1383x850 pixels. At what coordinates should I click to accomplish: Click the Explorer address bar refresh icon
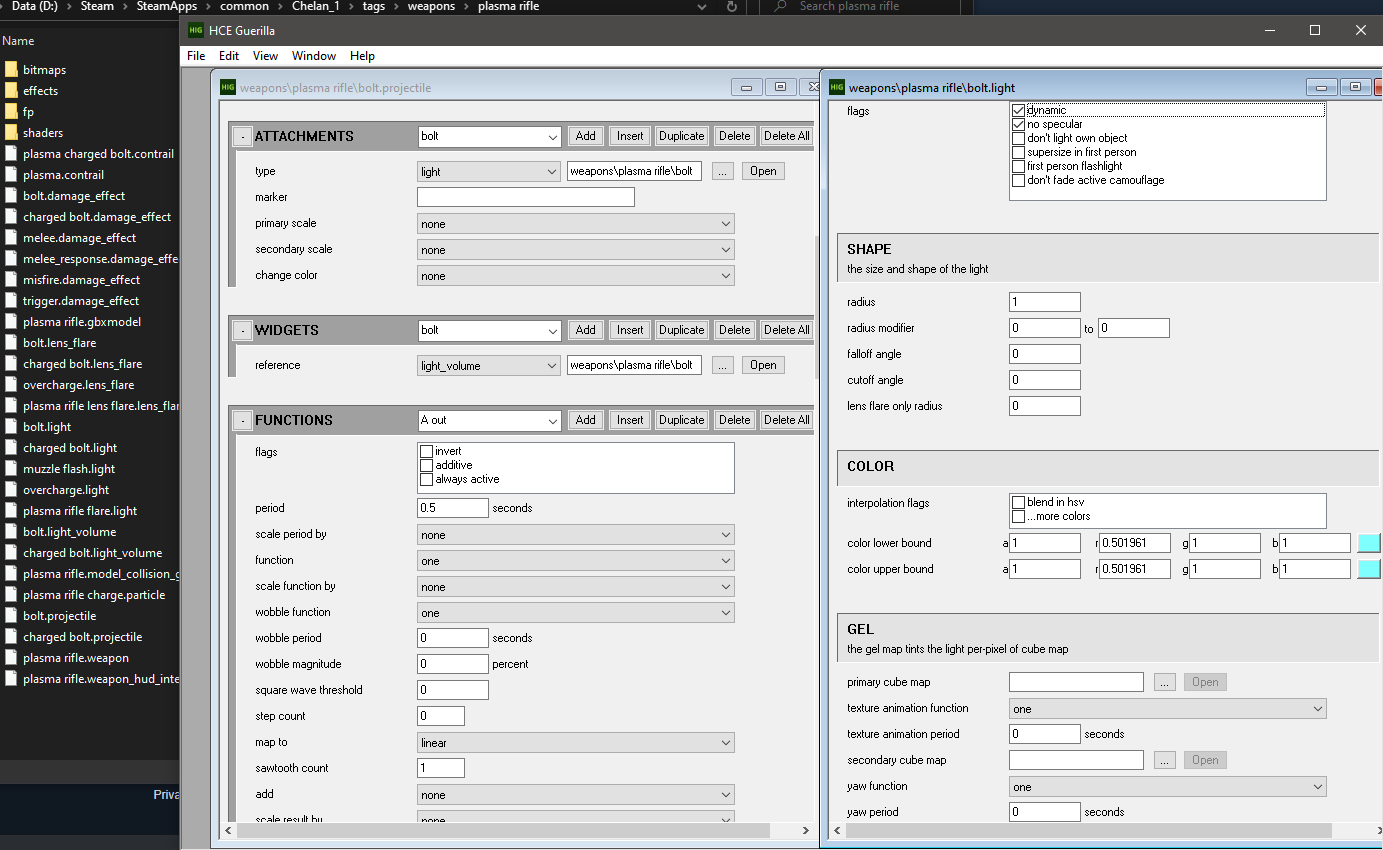pos(732,7)
